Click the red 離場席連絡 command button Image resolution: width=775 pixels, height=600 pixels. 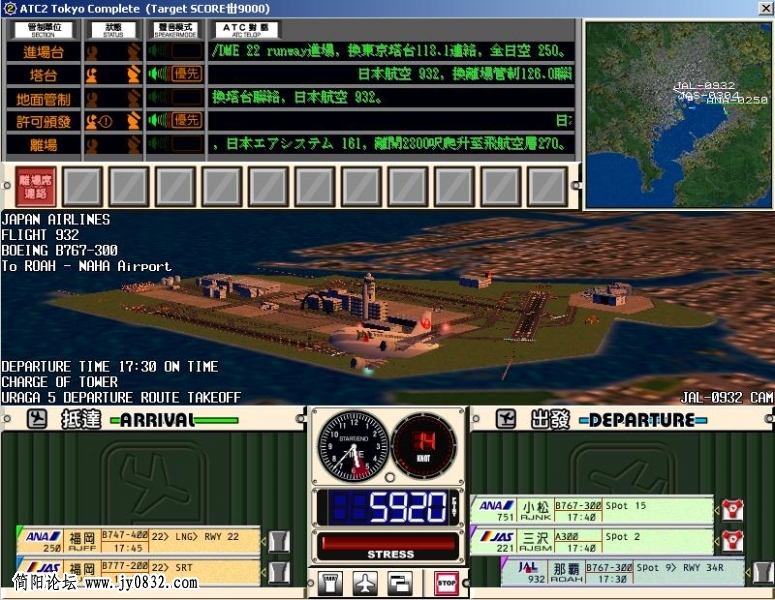(x=36, y=186)
